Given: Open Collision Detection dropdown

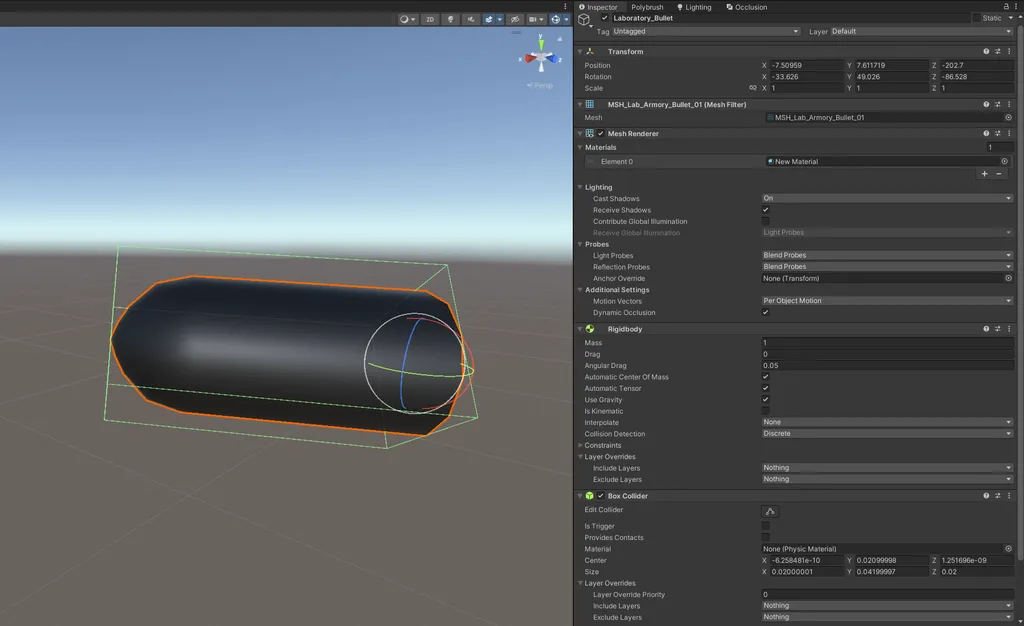Looking at the screenshot, I should coord(887,433).
